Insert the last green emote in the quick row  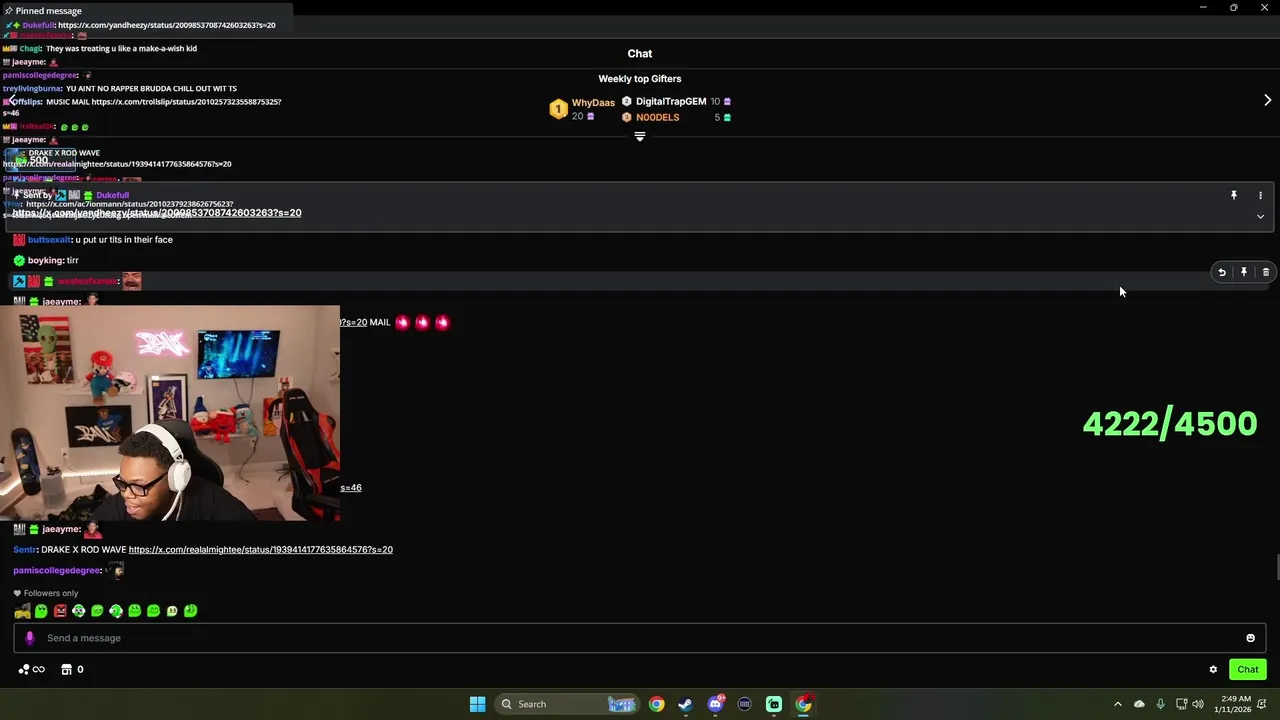[x=191, y=611]
